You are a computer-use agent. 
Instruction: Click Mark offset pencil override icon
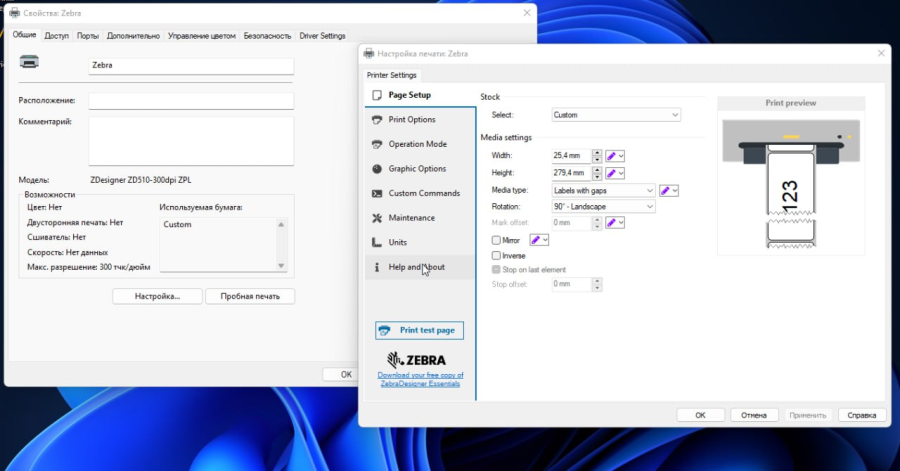611,223
